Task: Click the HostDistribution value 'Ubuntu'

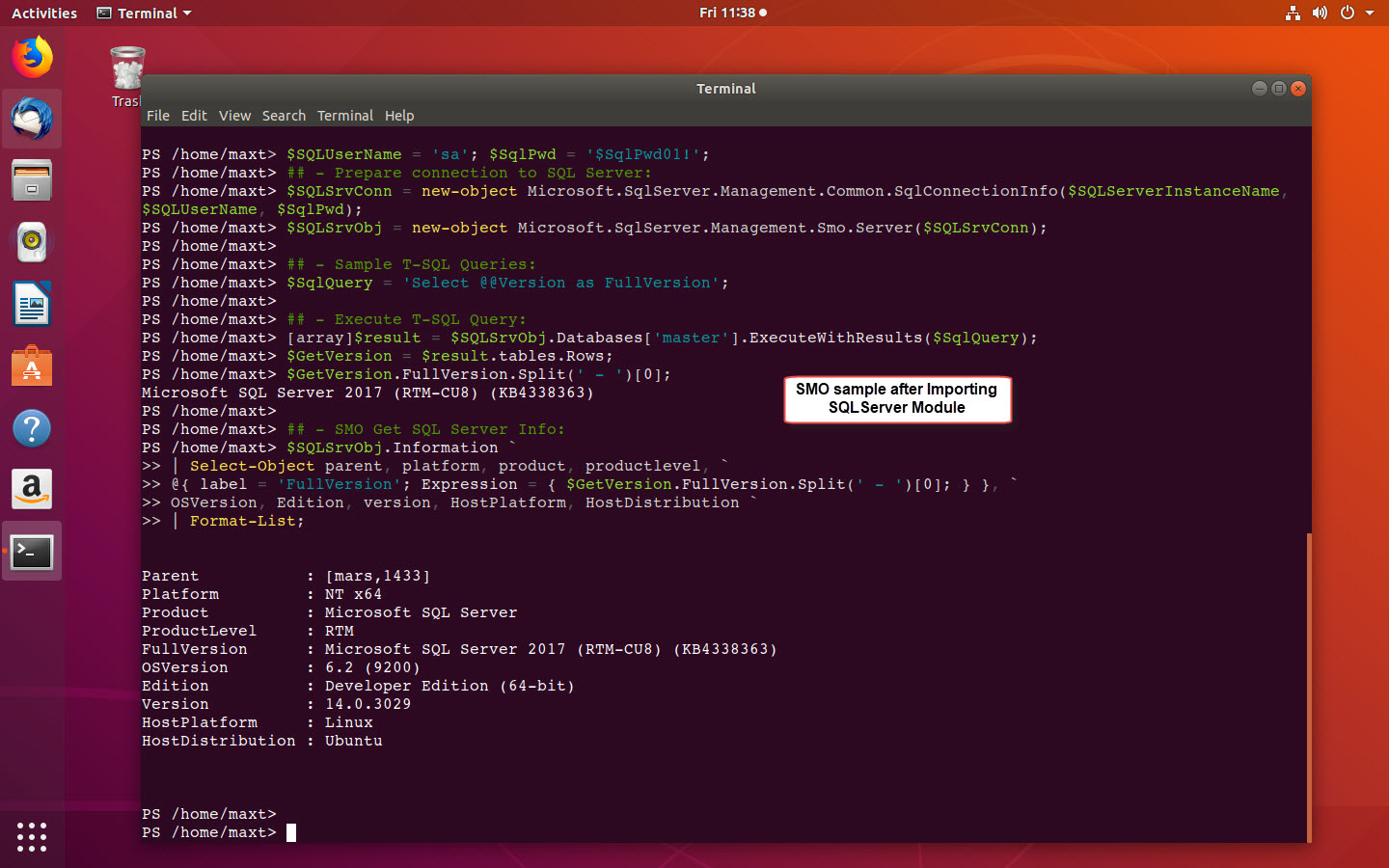Action: click(354, 741)
